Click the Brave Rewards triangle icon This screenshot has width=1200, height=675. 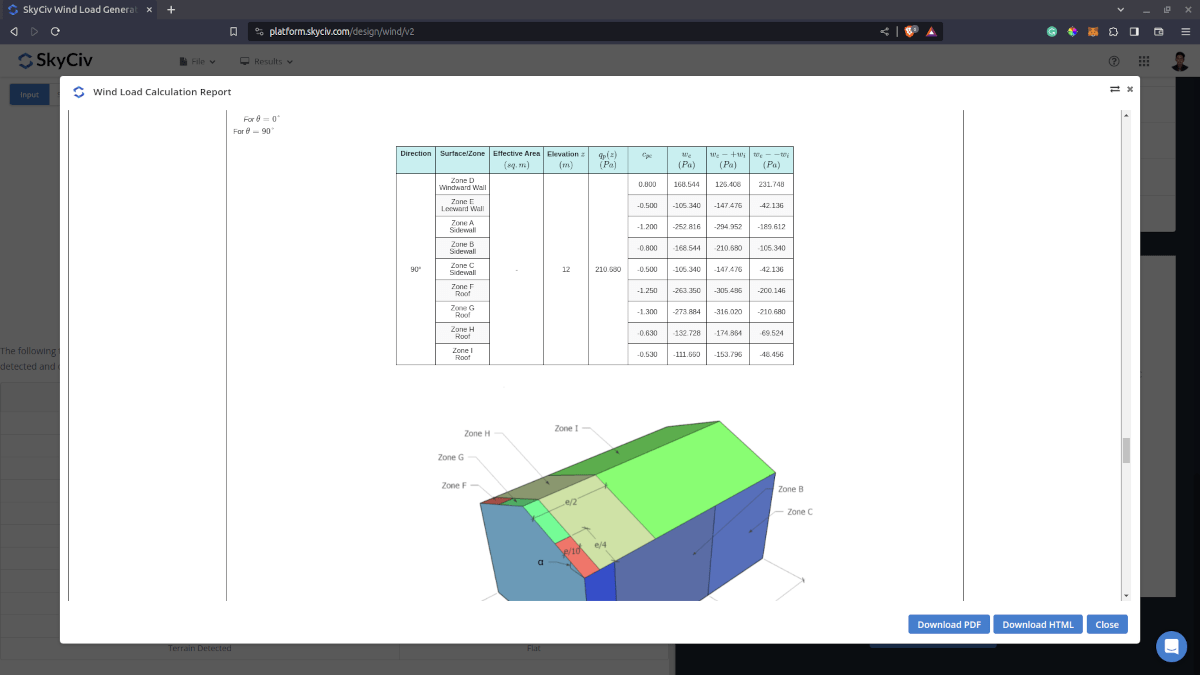pos(931,31)
